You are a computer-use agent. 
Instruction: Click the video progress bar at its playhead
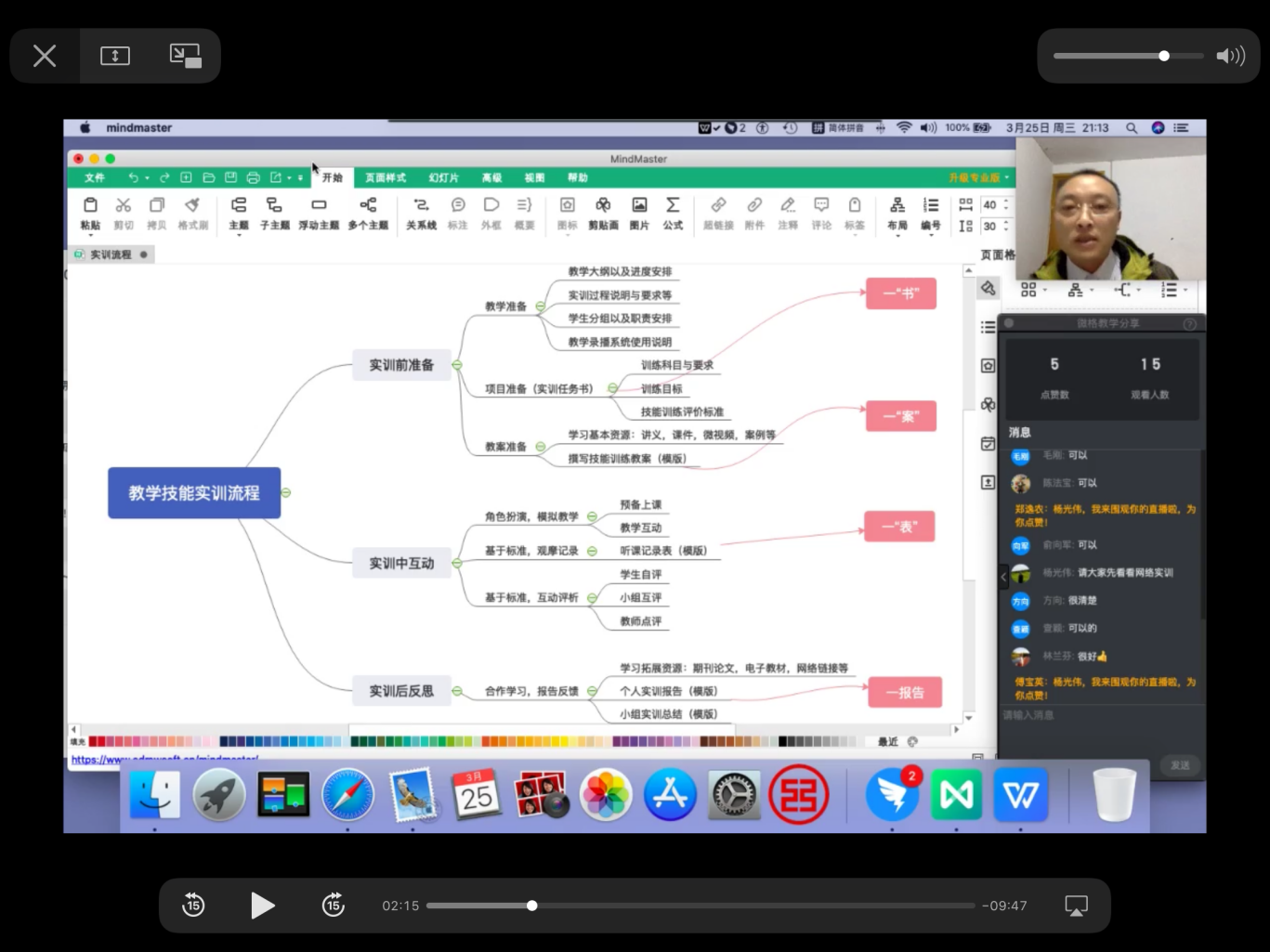[532, 906]
